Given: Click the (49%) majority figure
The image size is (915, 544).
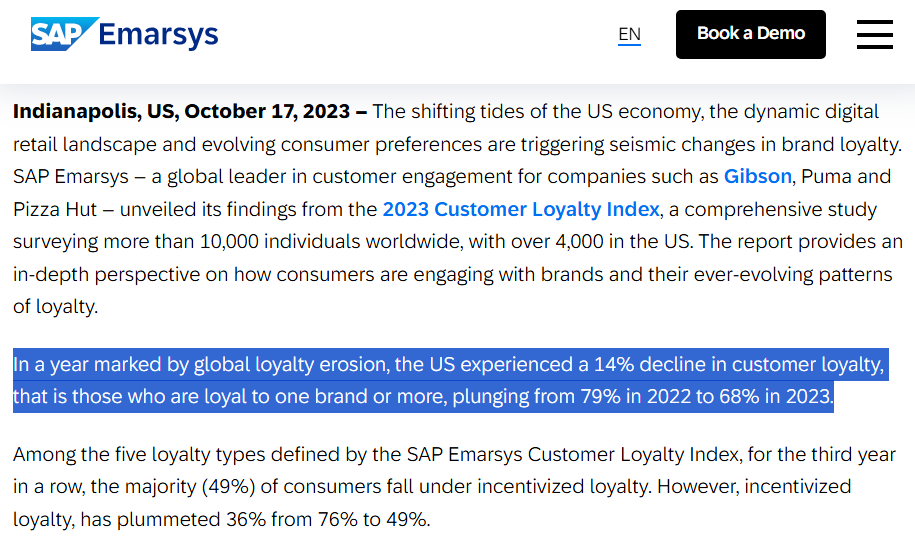Looking at the screenshot, I should click(x=228, y=487).
